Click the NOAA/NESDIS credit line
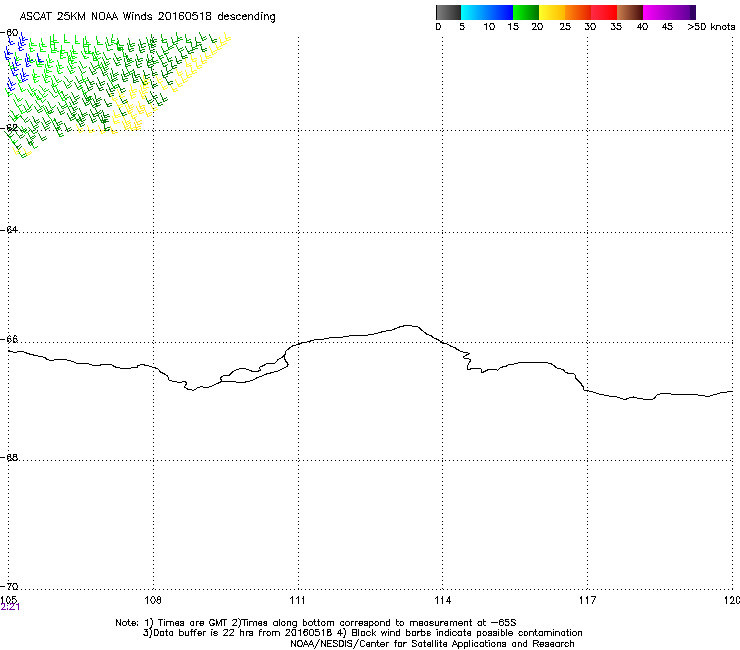740x650 pixels. 432,644
